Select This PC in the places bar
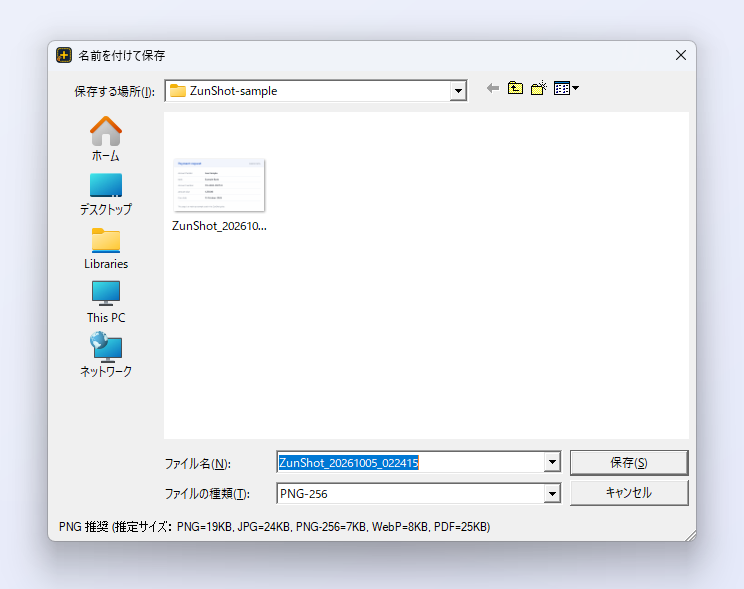 (x=106, y=303)
